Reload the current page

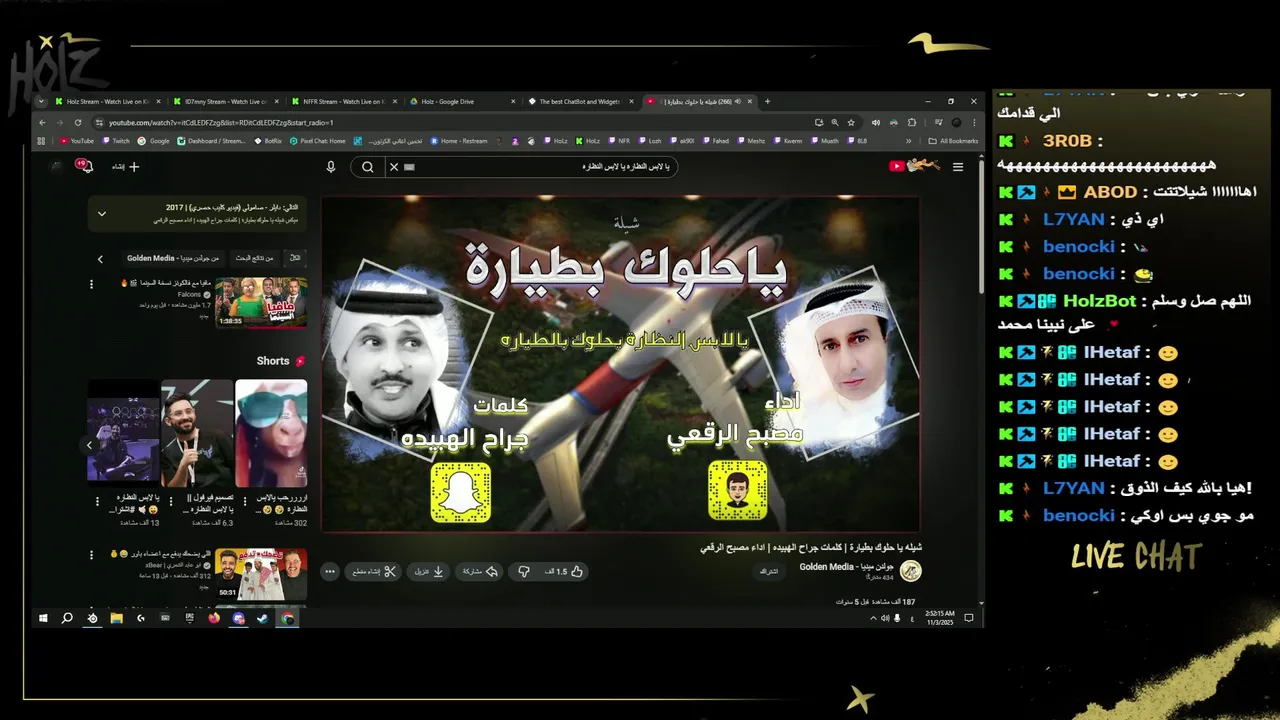77,122
